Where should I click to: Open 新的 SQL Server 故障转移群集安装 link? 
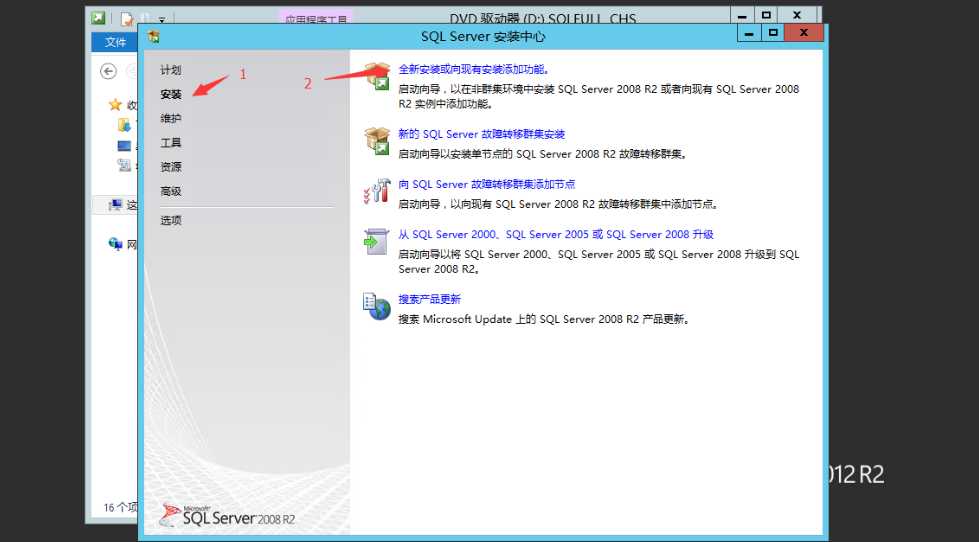[x=481, y=134]
